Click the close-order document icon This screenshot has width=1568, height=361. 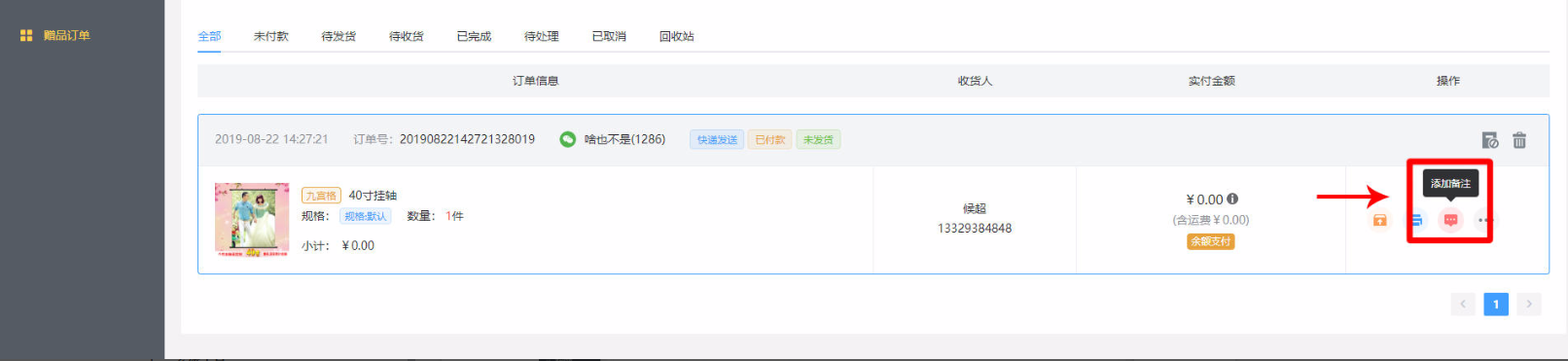[x=1490, y=140]
